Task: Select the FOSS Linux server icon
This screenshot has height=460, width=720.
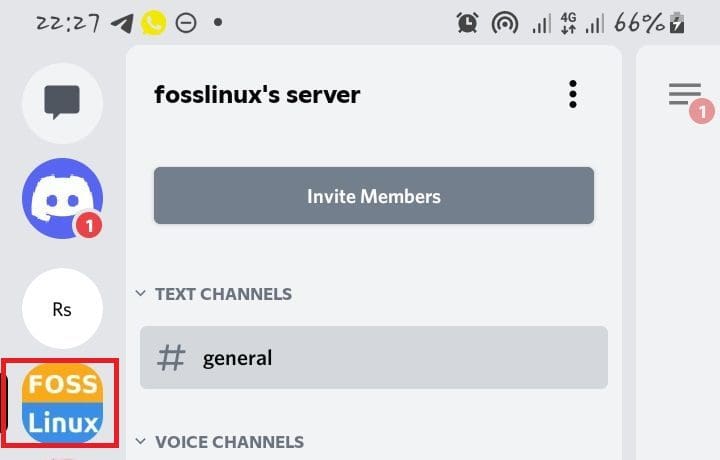Action: tap(63, 404)
